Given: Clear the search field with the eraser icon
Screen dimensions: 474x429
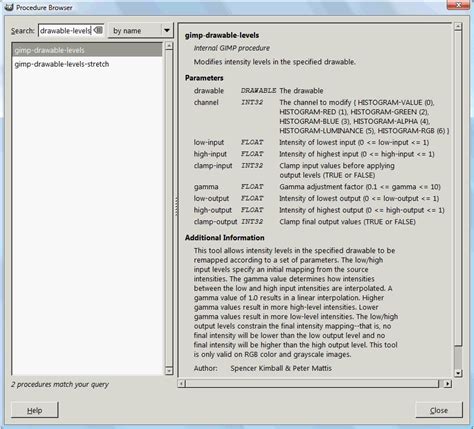Looking at the screenshot, I should [98, 30].
